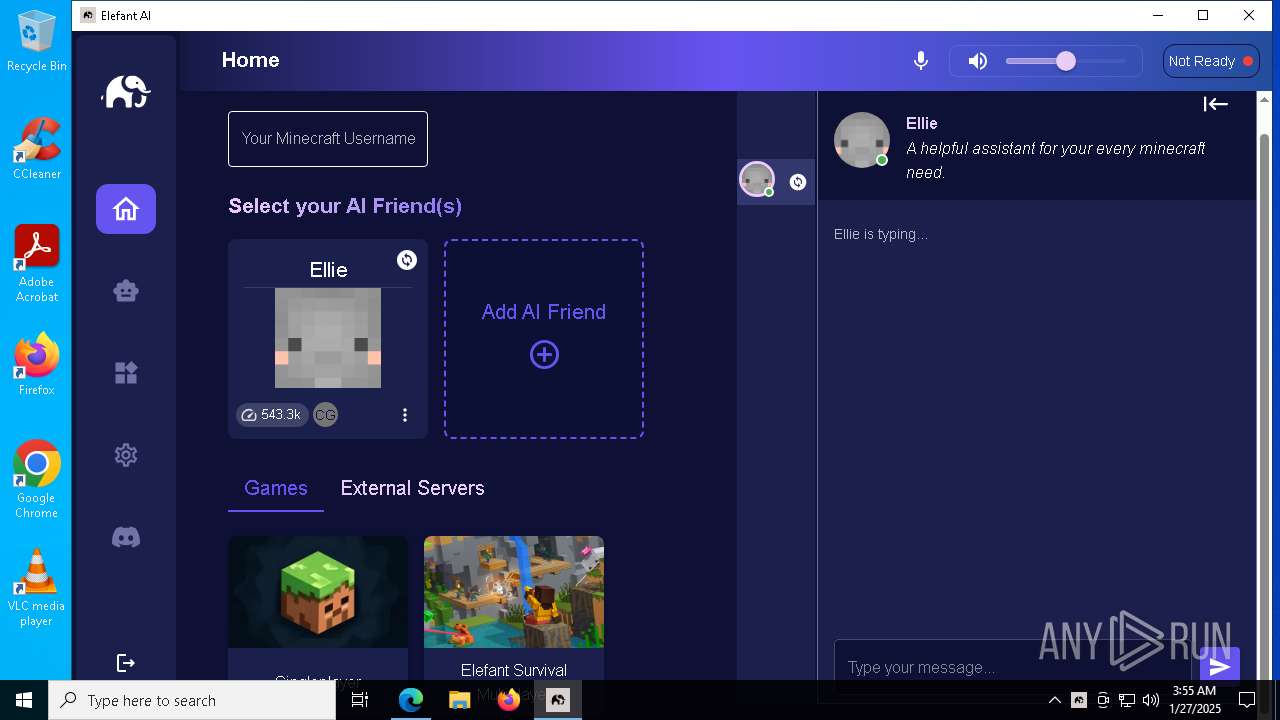Open the Home page in sidebar

tap(126, 209)
